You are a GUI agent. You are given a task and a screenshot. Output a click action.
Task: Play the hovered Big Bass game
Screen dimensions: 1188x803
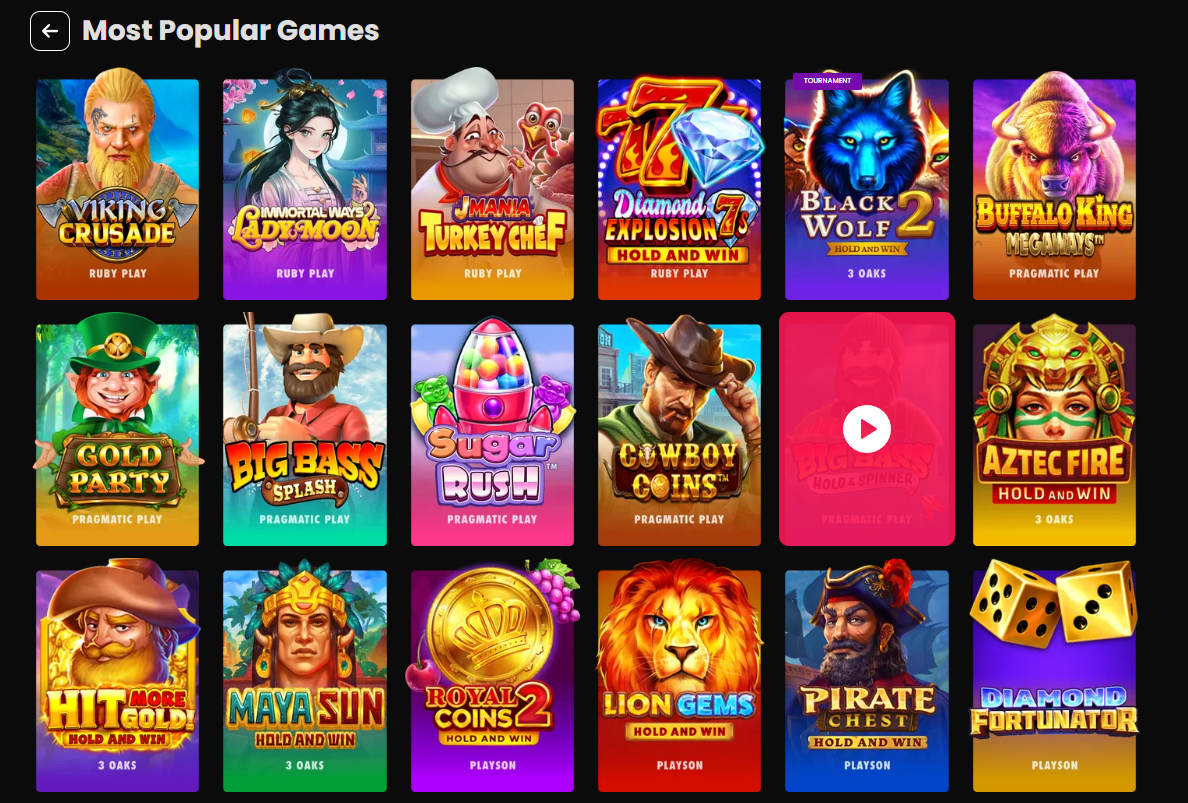tap(867, 429)
